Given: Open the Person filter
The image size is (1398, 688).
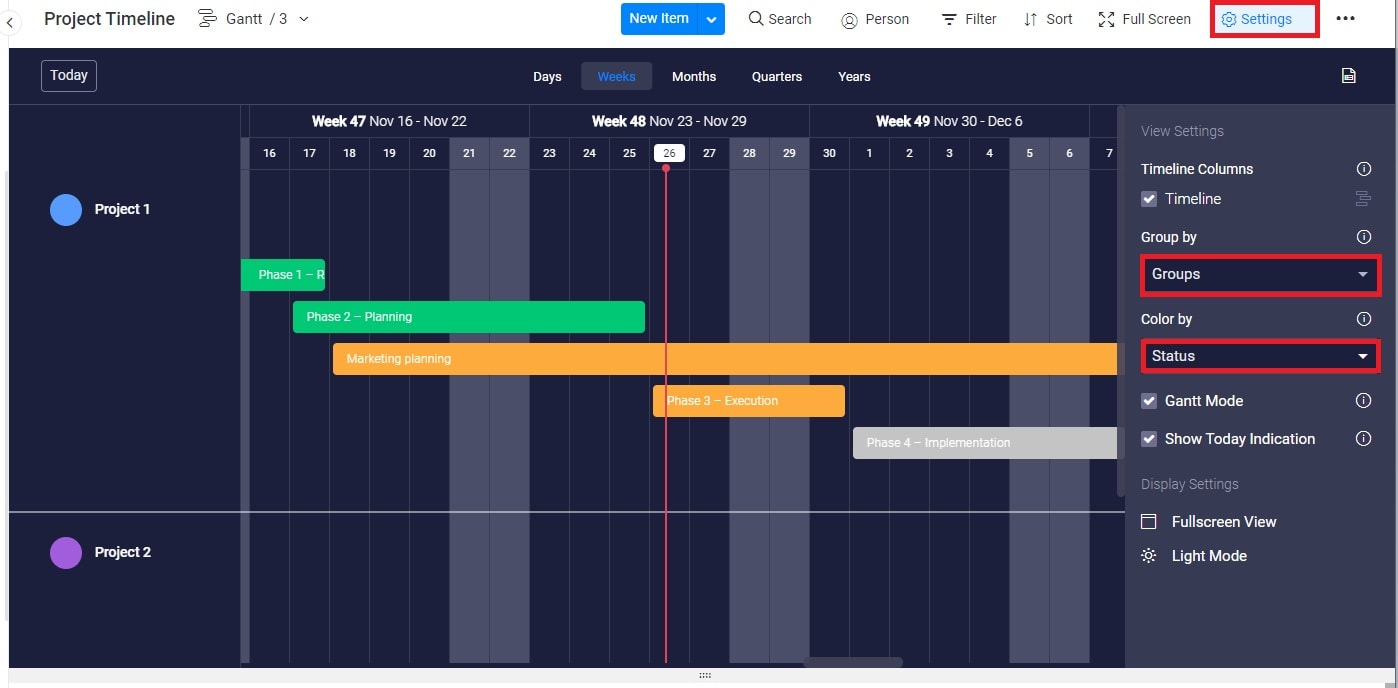Looking at the screenshot, I should pos(875,19).
